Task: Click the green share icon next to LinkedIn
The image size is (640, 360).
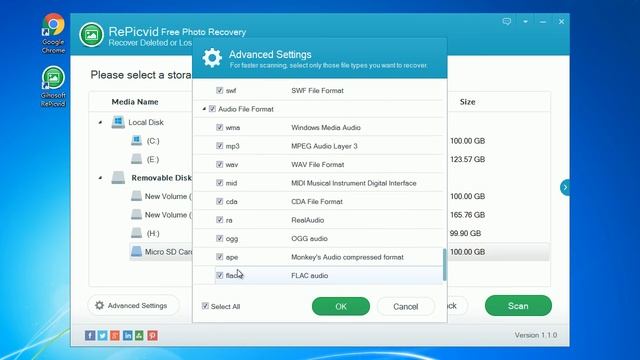Action: click(x=140, y=336)
